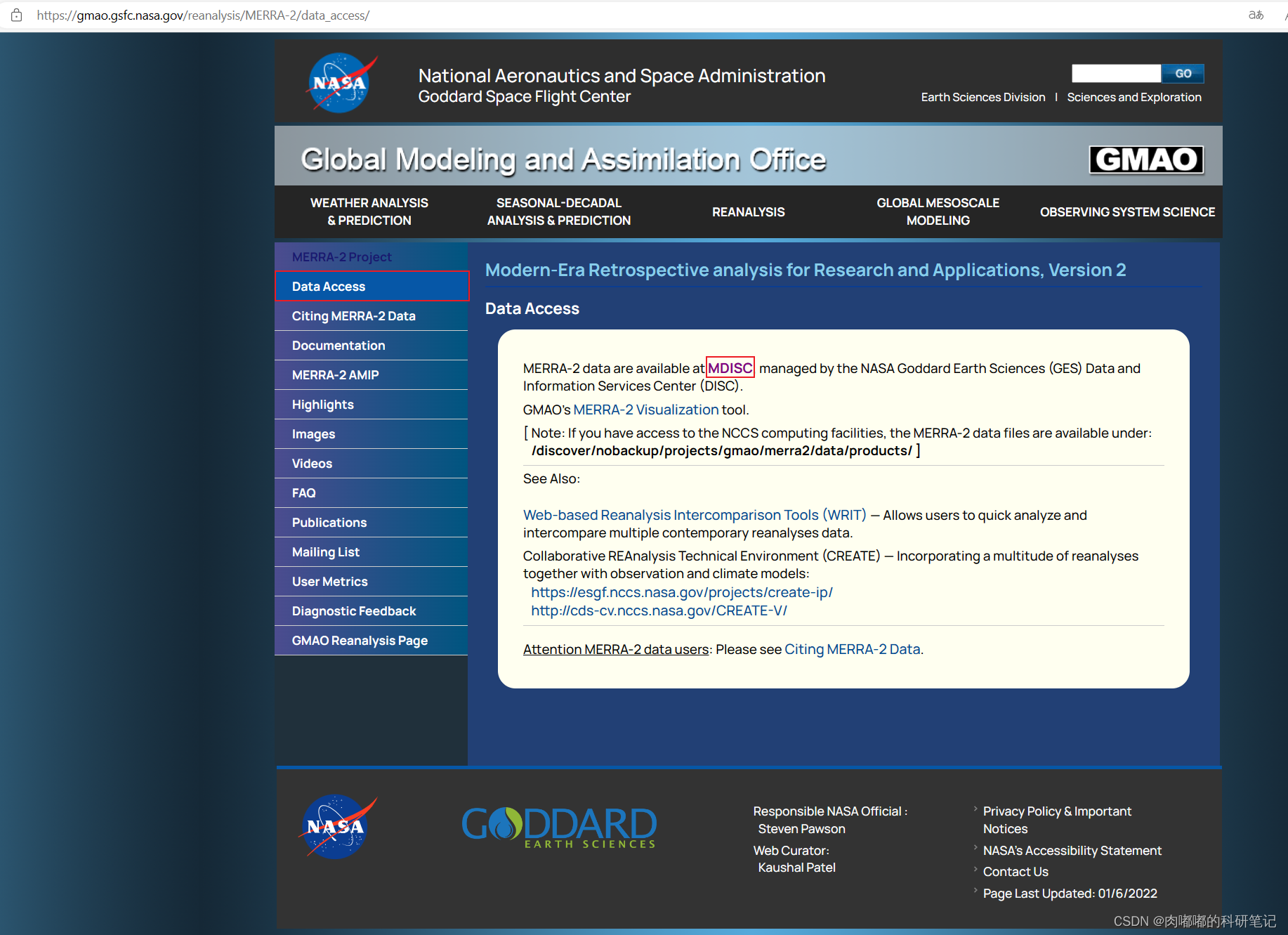Open User Metrics in sidebar

[x=371, y=582]
